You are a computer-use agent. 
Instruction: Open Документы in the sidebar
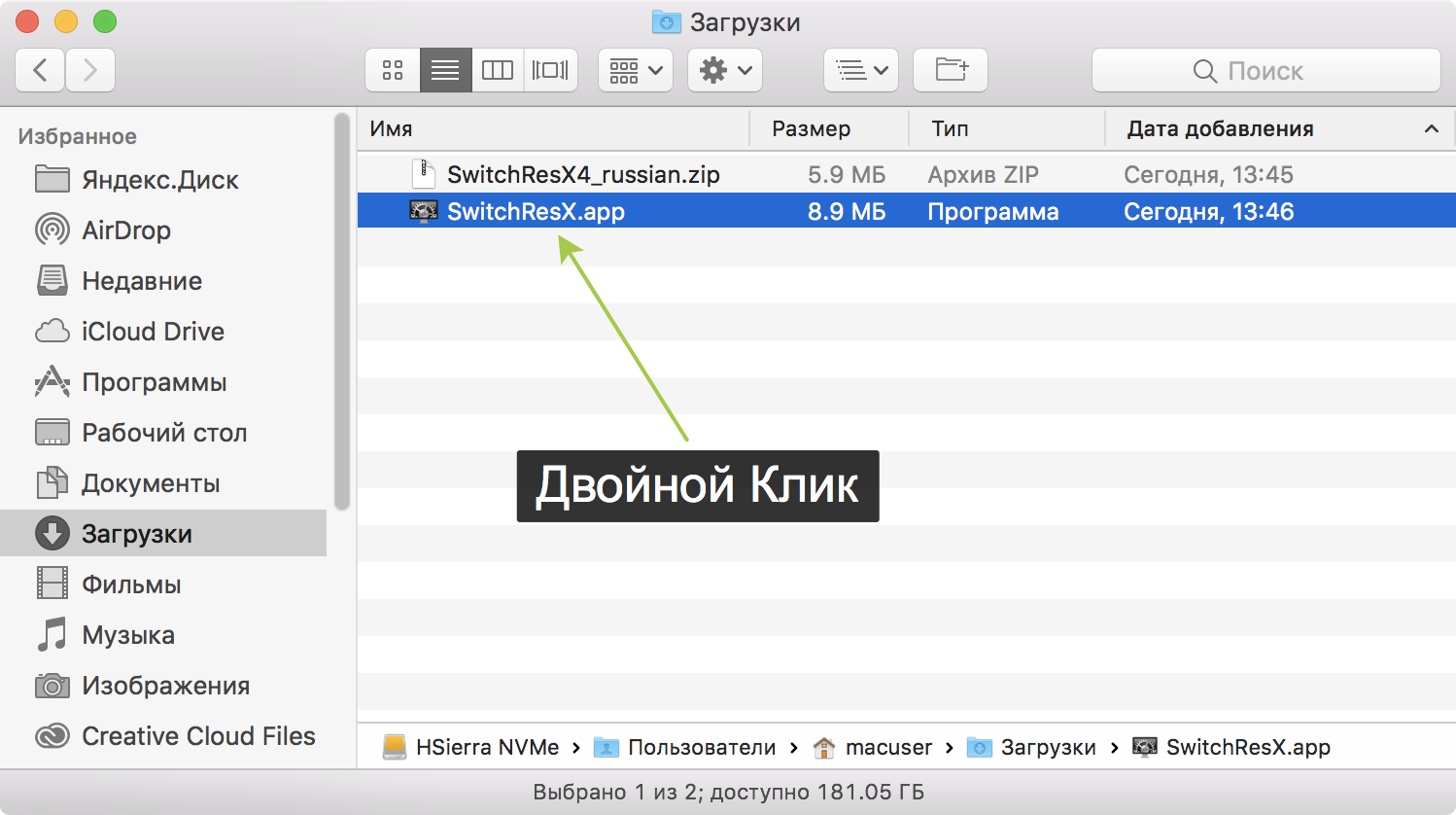point(163,483)
